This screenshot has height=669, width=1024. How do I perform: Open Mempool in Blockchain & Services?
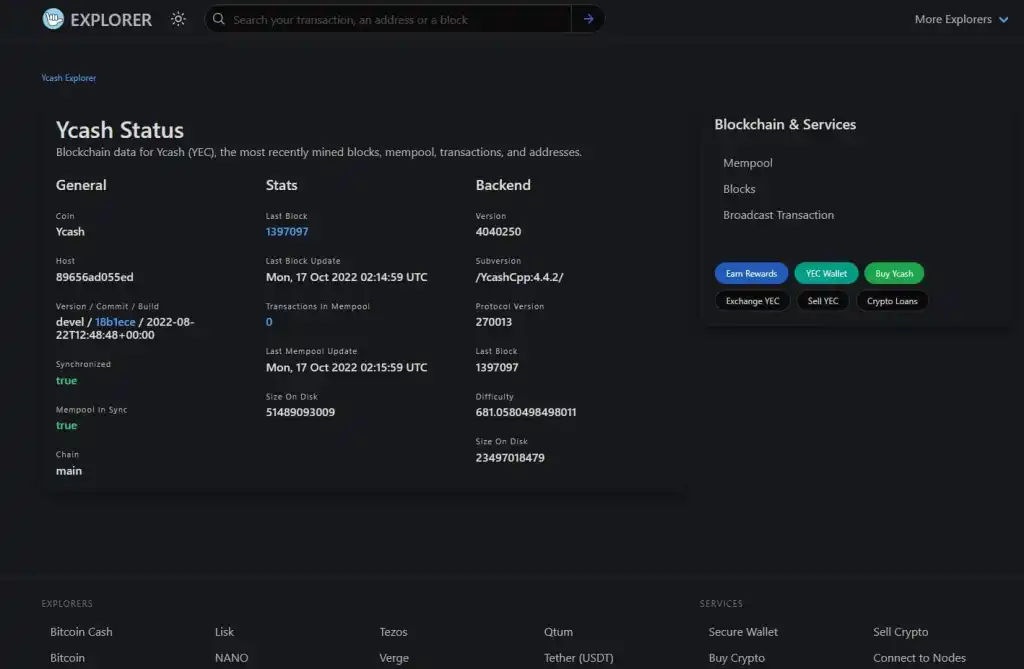(748, 163)
